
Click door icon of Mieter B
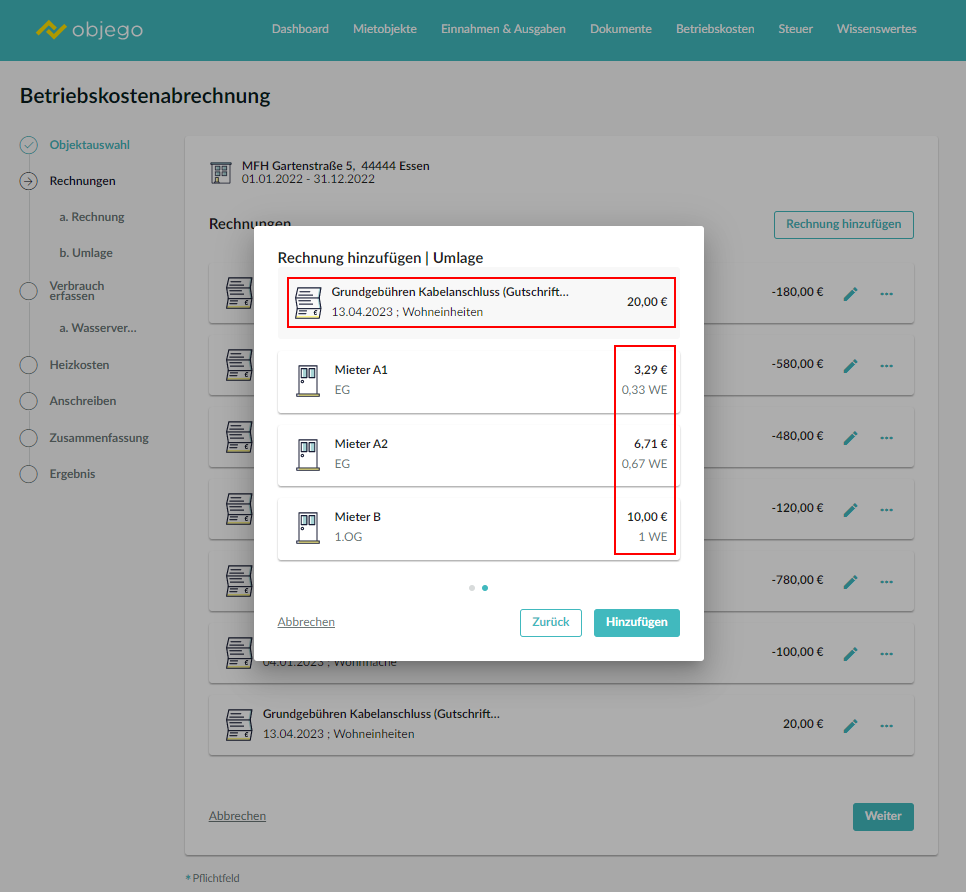click(308, 527)
